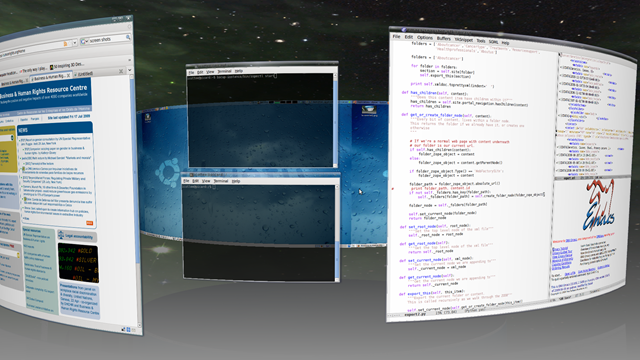Click the desktop icon at top-left of wallpaper
The height and width of the screenshot is (360, 640).
[148, 118]
